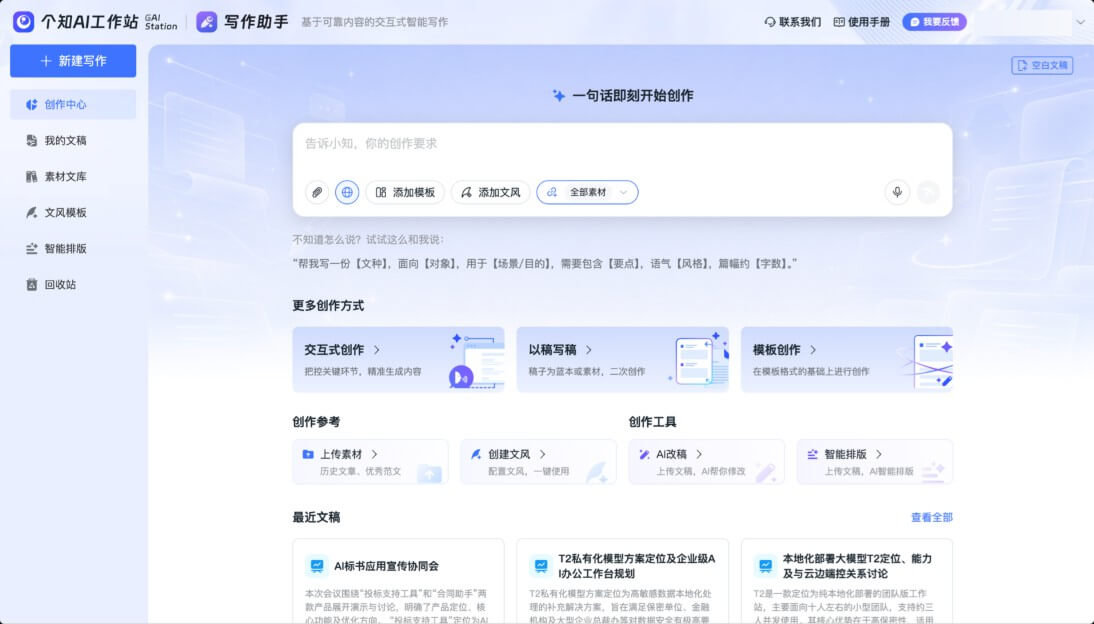
Task: Click the send arrow icon
Action: (x=928, y=192)
